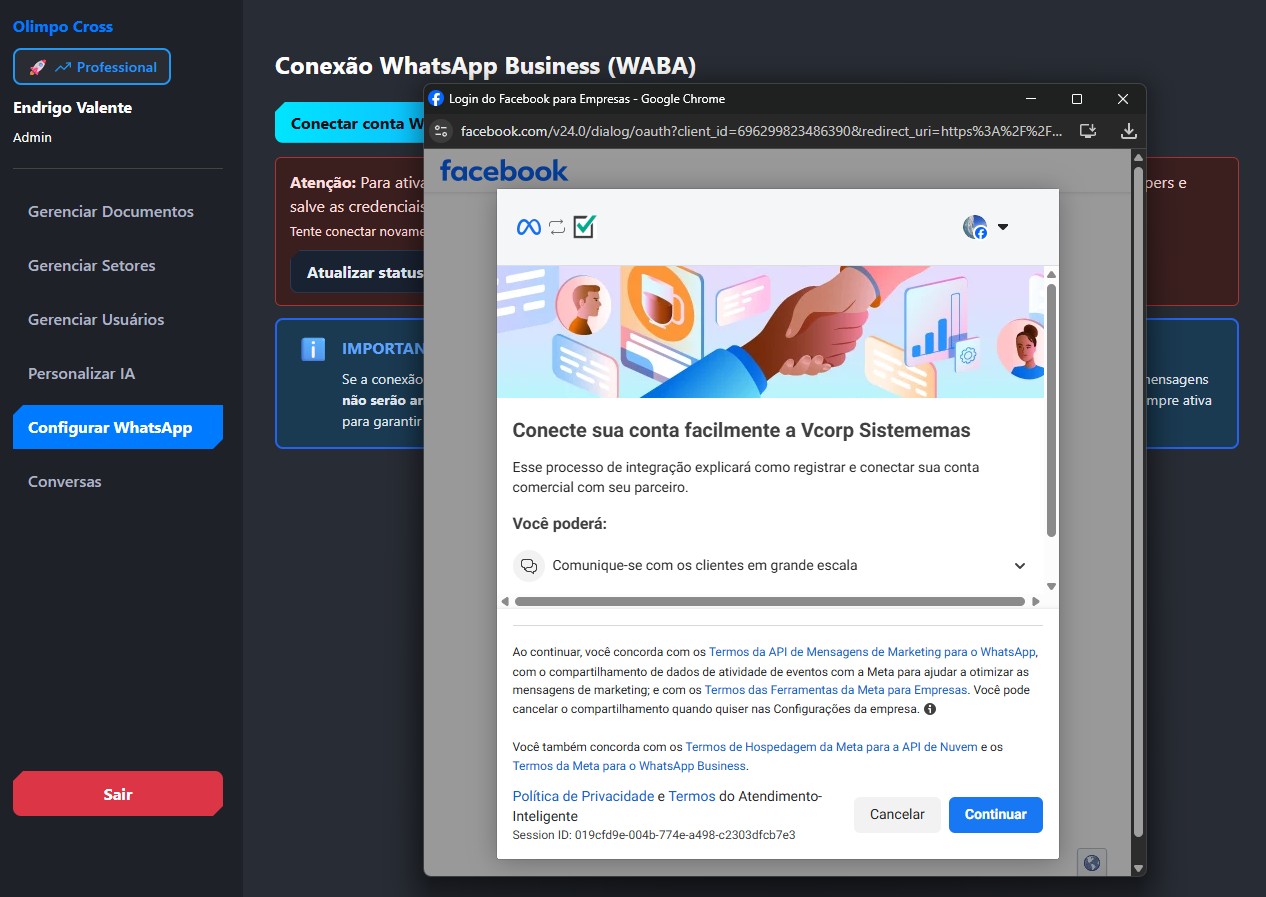Screen dimensions: 1266x897
Task: Open Termos da Meta para o WhatsApp Business link
Action: coord(629,766)
